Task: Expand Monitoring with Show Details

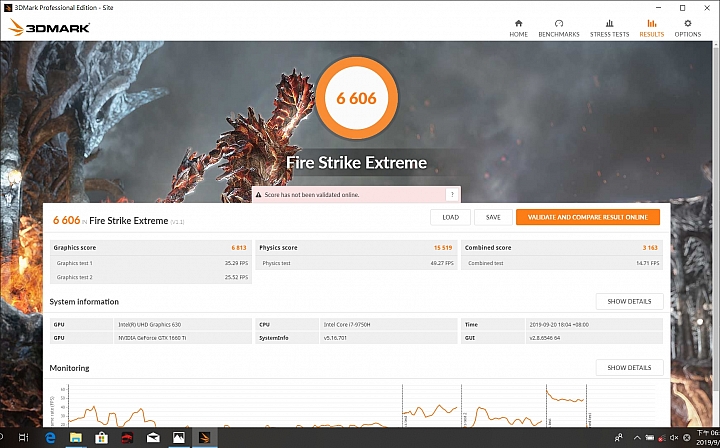Action: click(x=629, y=368)
